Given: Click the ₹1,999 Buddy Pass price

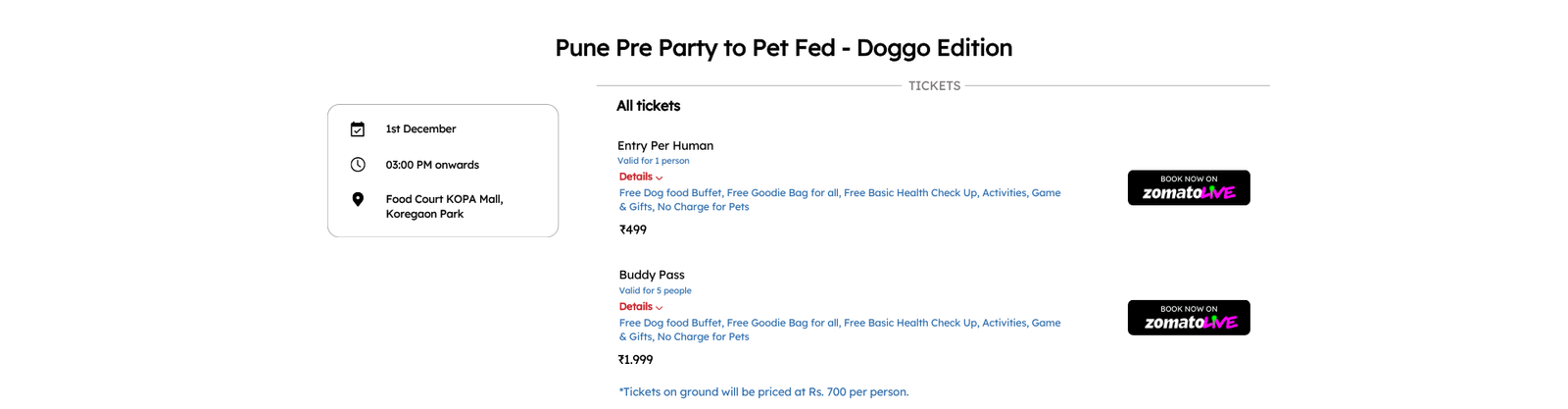Looking at the screenshot, I should 636,360.
